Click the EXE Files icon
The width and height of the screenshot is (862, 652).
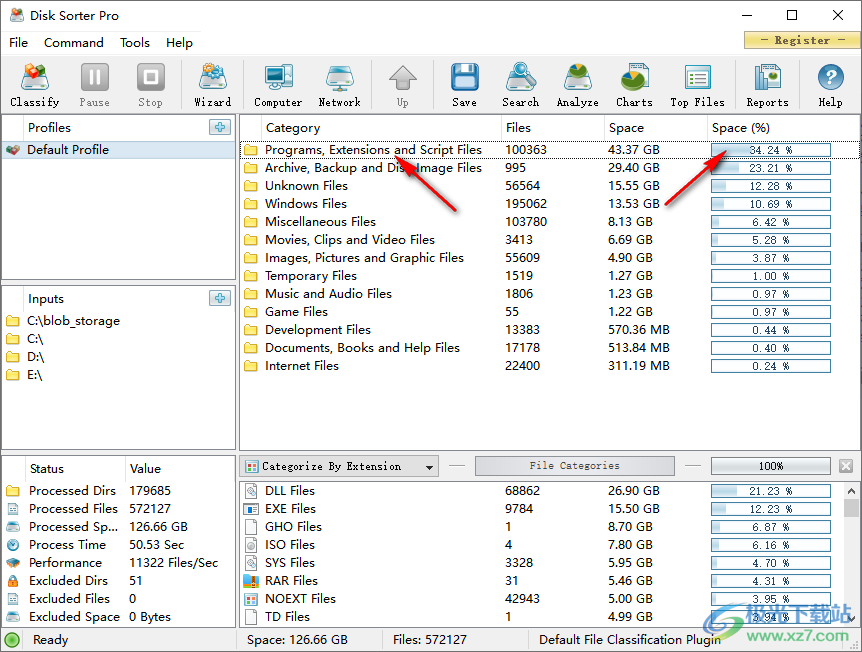click(x=251, y=509)
